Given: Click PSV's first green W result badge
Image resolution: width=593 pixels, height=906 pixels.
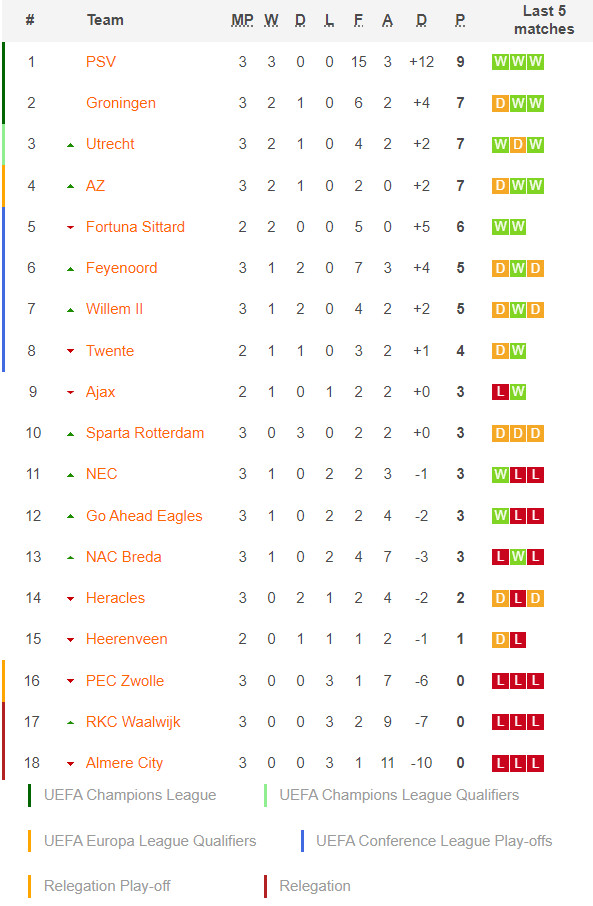Looking at the screenshot, I should click(x=500, y=62).
